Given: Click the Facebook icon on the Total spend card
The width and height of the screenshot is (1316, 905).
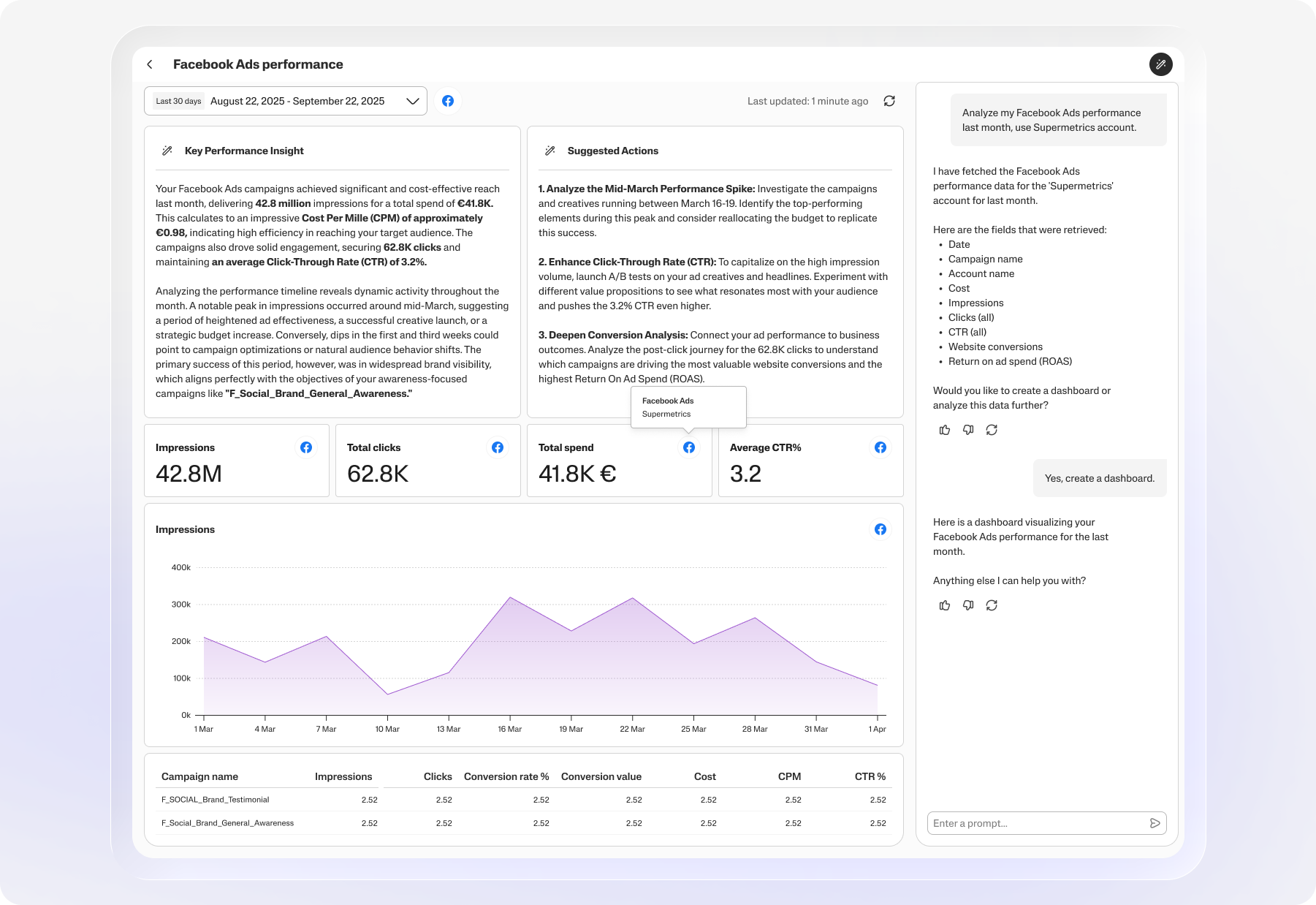Looking at the screenshot, I should coord(688,447).
